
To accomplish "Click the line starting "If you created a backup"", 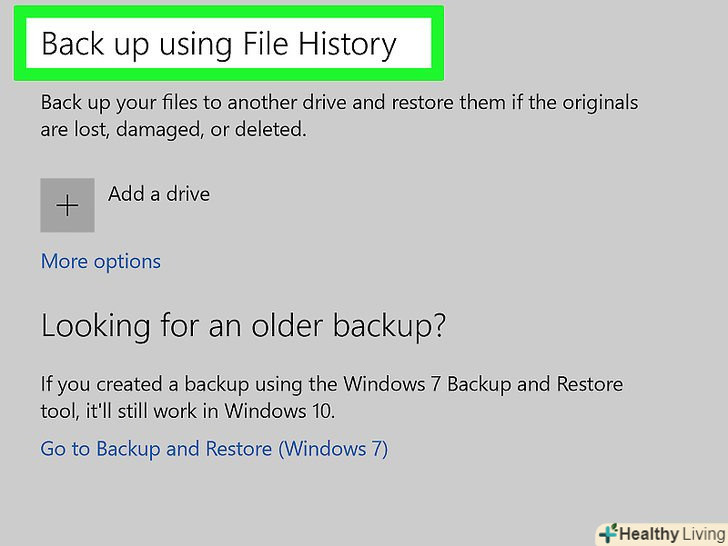I will pos(331,384).
